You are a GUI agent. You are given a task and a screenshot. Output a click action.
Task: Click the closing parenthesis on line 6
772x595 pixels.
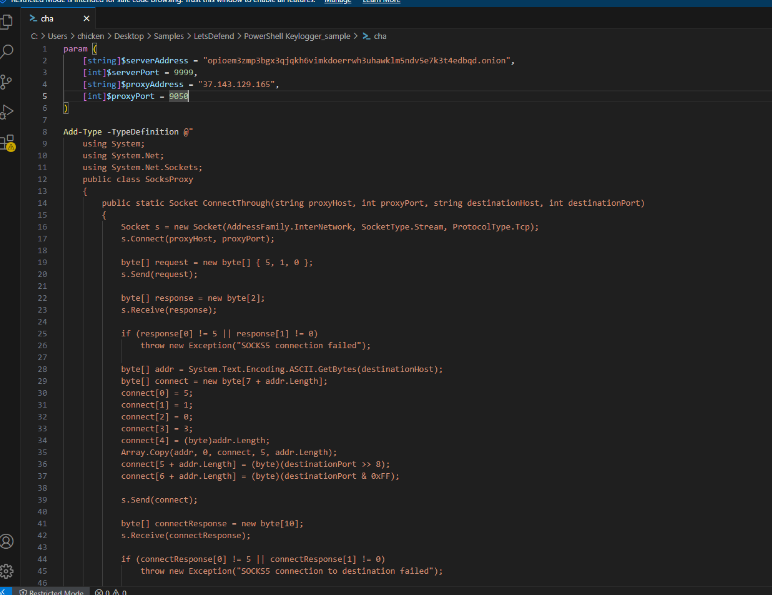tap(66, 108)
